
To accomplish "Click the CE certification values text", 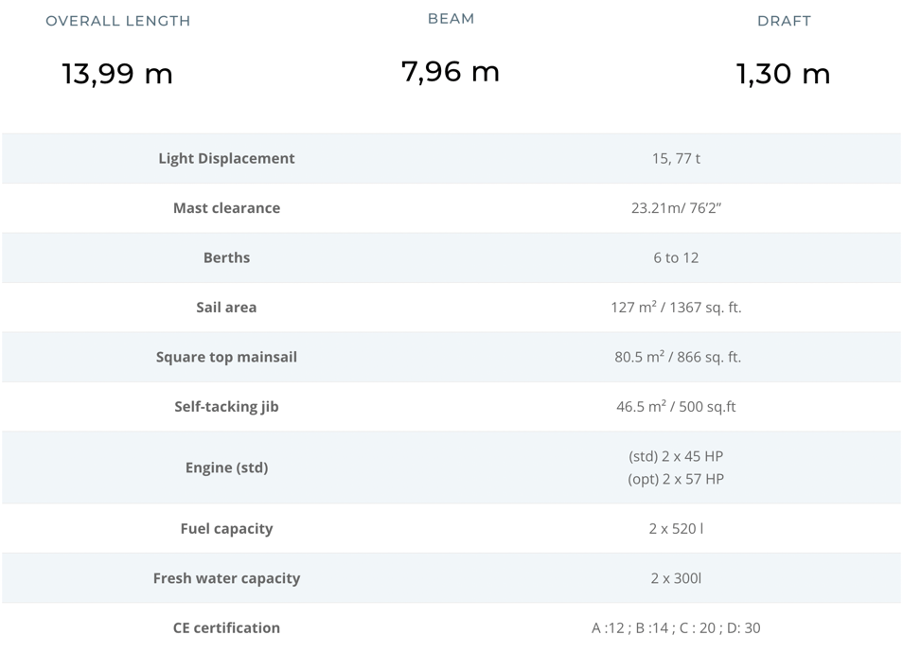I will click(676, 628).
